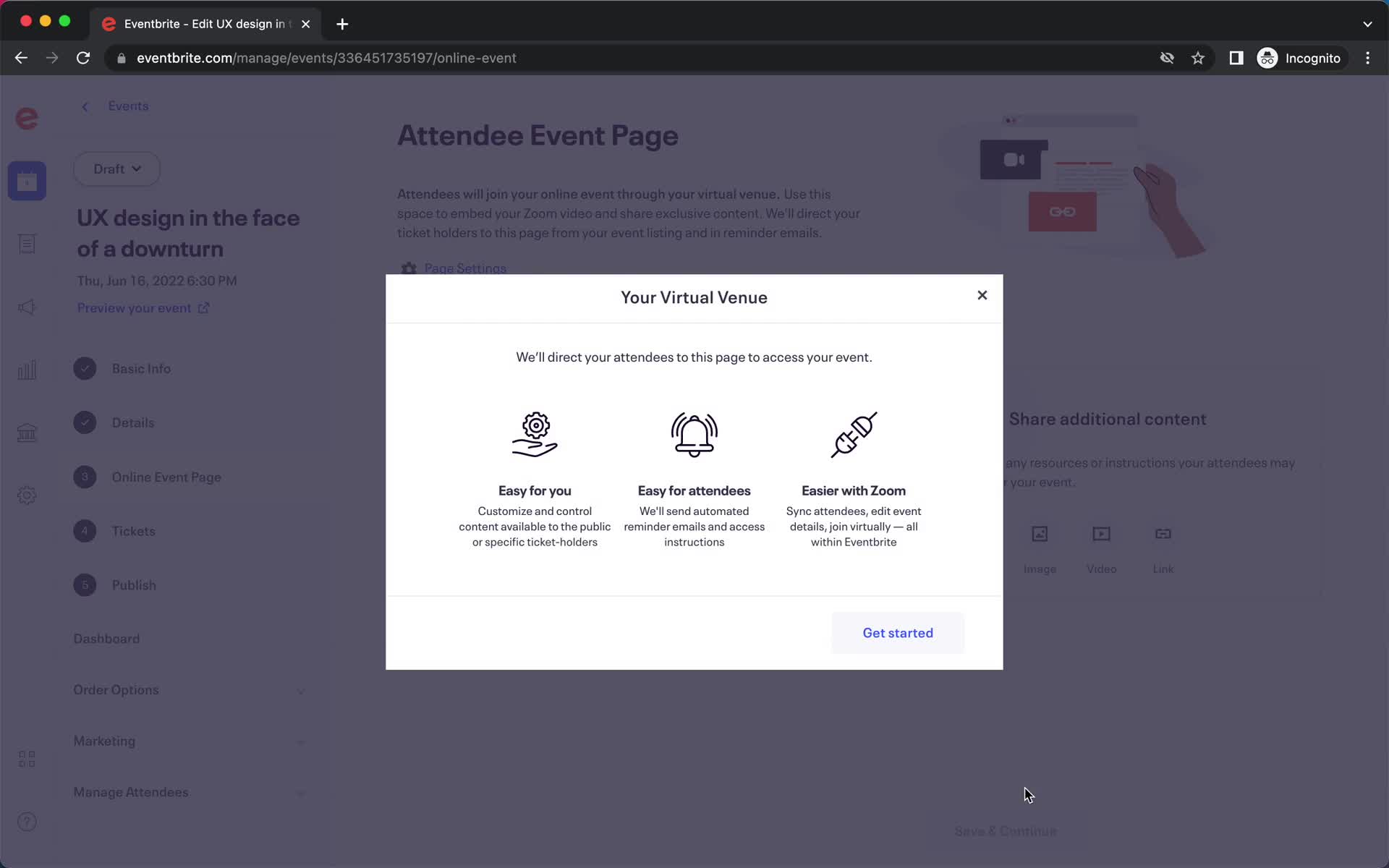Click the event title UX design in the face
This screenshot has height=868, width=1389.
tap(188, 233)
